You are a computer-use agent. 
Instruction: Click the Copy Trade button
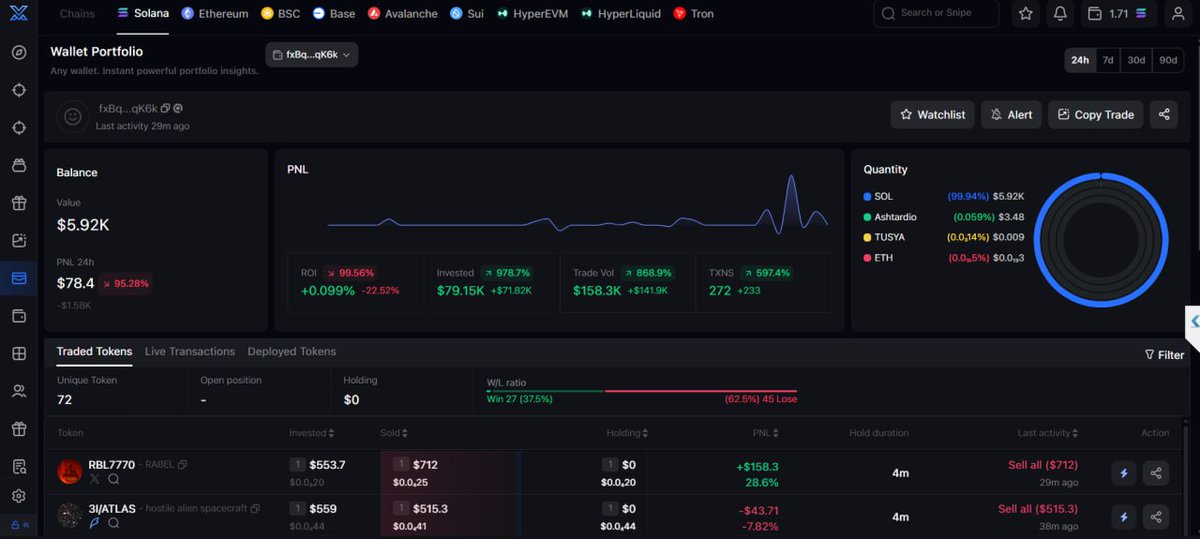tap(1095, 114)
